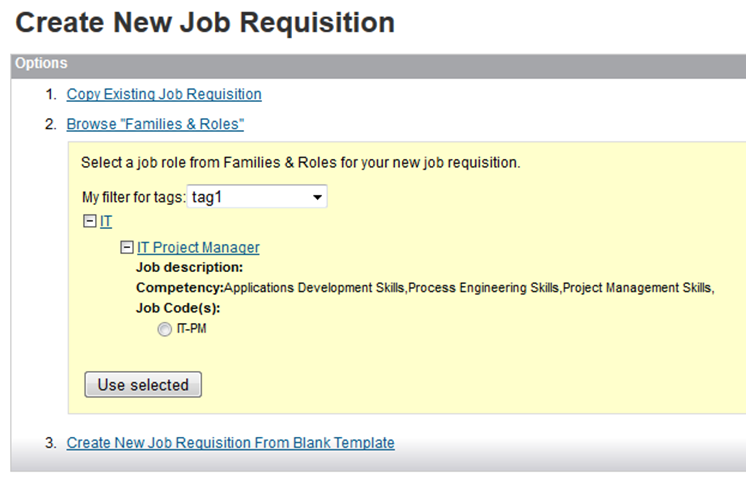
Task: Click the Select a job role instruction text
Action: tap(300, 163)
